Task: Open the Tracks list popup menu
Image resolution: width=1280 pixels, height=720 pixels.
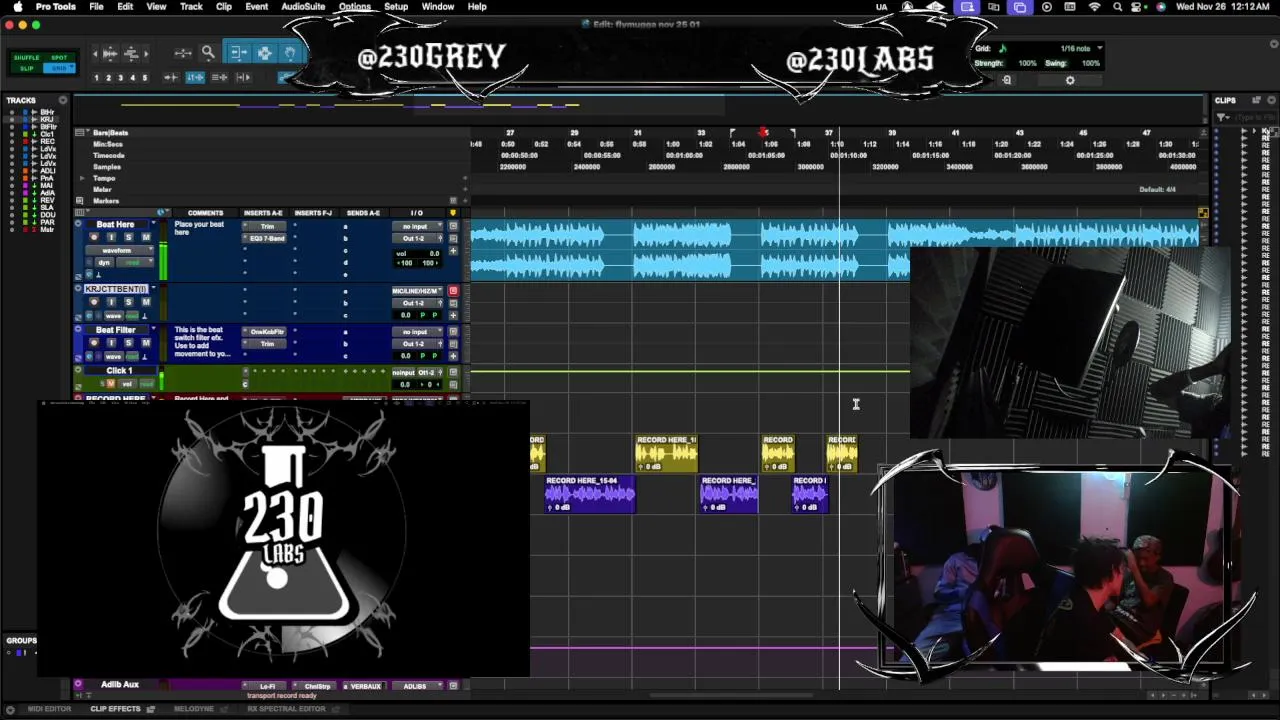Action: pos(63,100)
